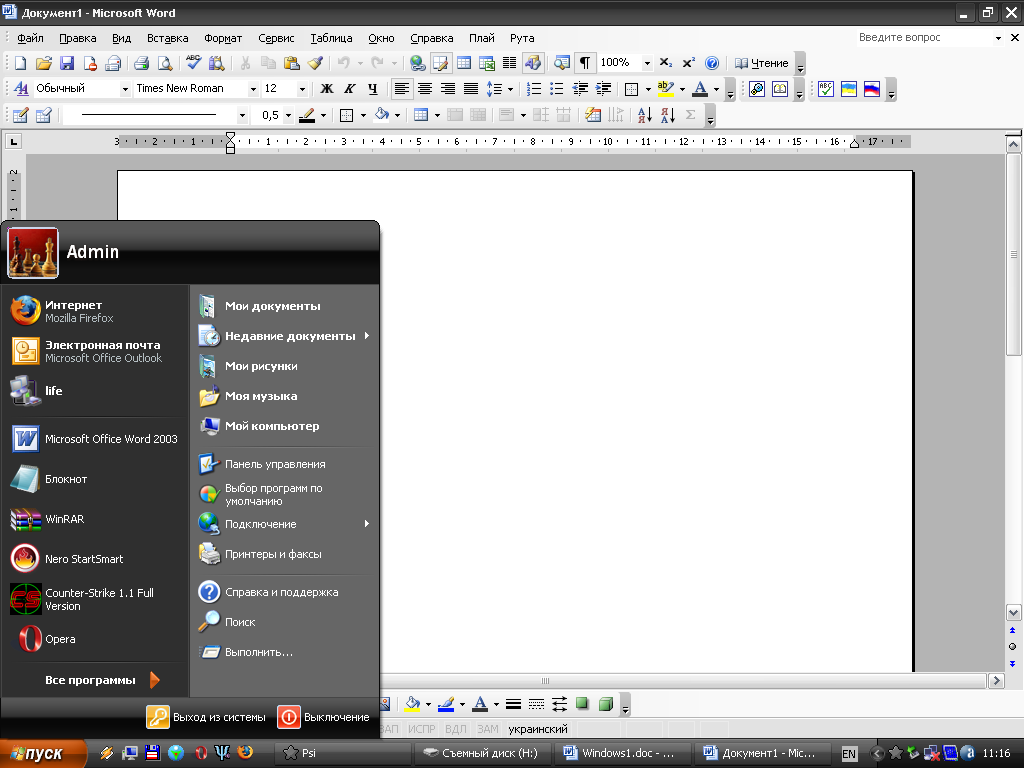
Task: Click the Чтение reading mode button
Action: click(761, 63)
